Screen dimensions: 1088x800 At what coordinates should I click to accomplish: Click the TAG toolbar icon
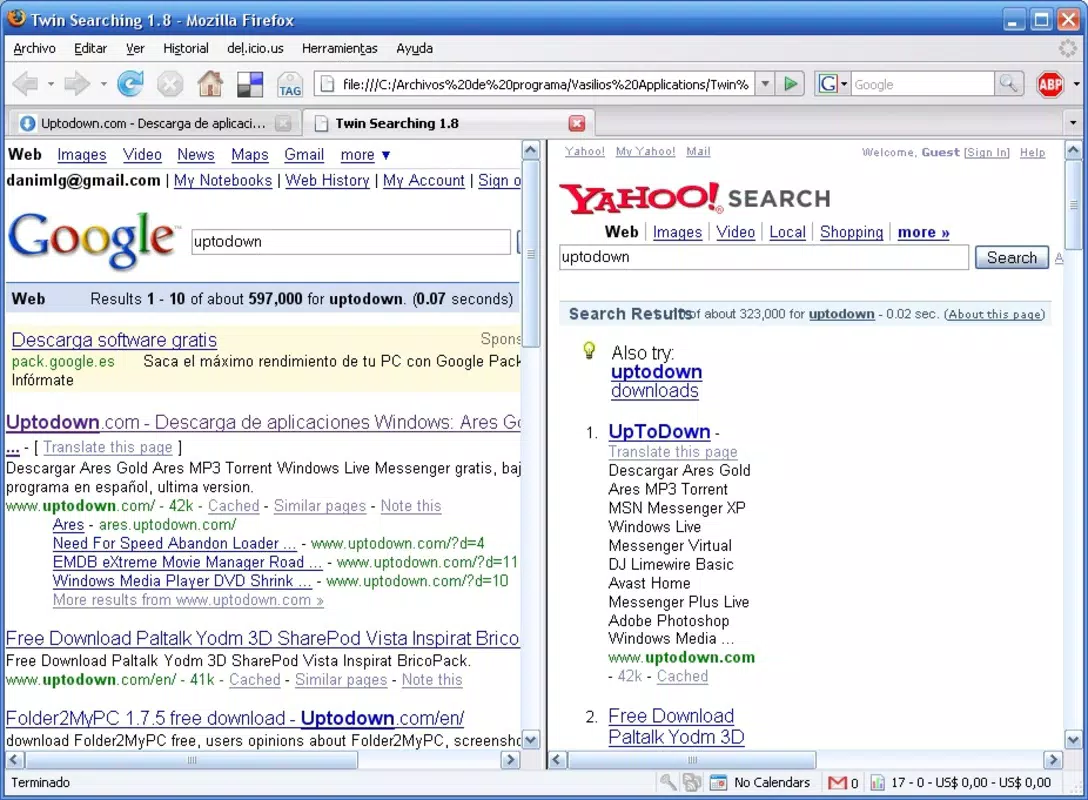click(290, 85)
